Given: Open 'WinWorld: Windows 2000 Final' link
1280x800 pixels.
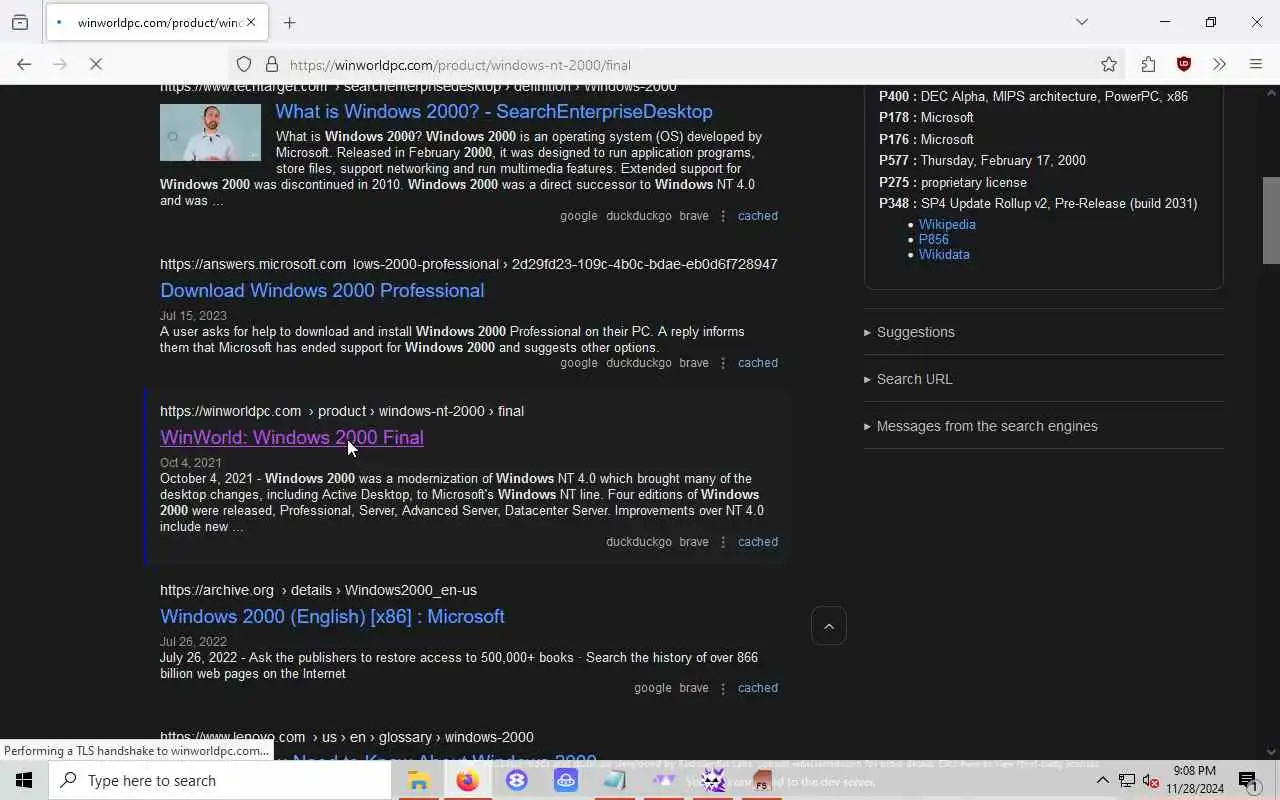Looking at the screenshot, I should (292, 438).
